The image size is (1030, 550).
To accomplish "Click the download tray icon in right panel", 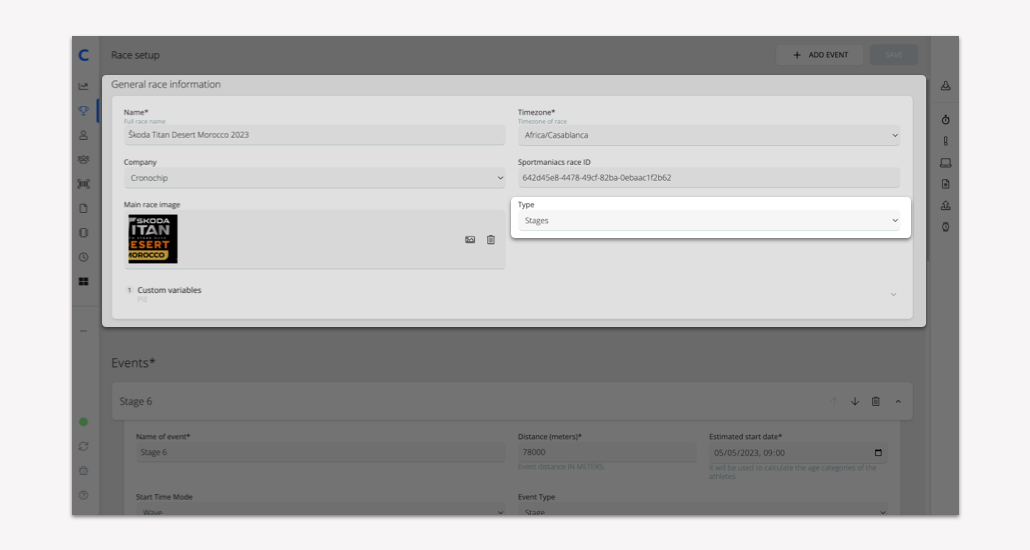I will (x=945, y=86).
